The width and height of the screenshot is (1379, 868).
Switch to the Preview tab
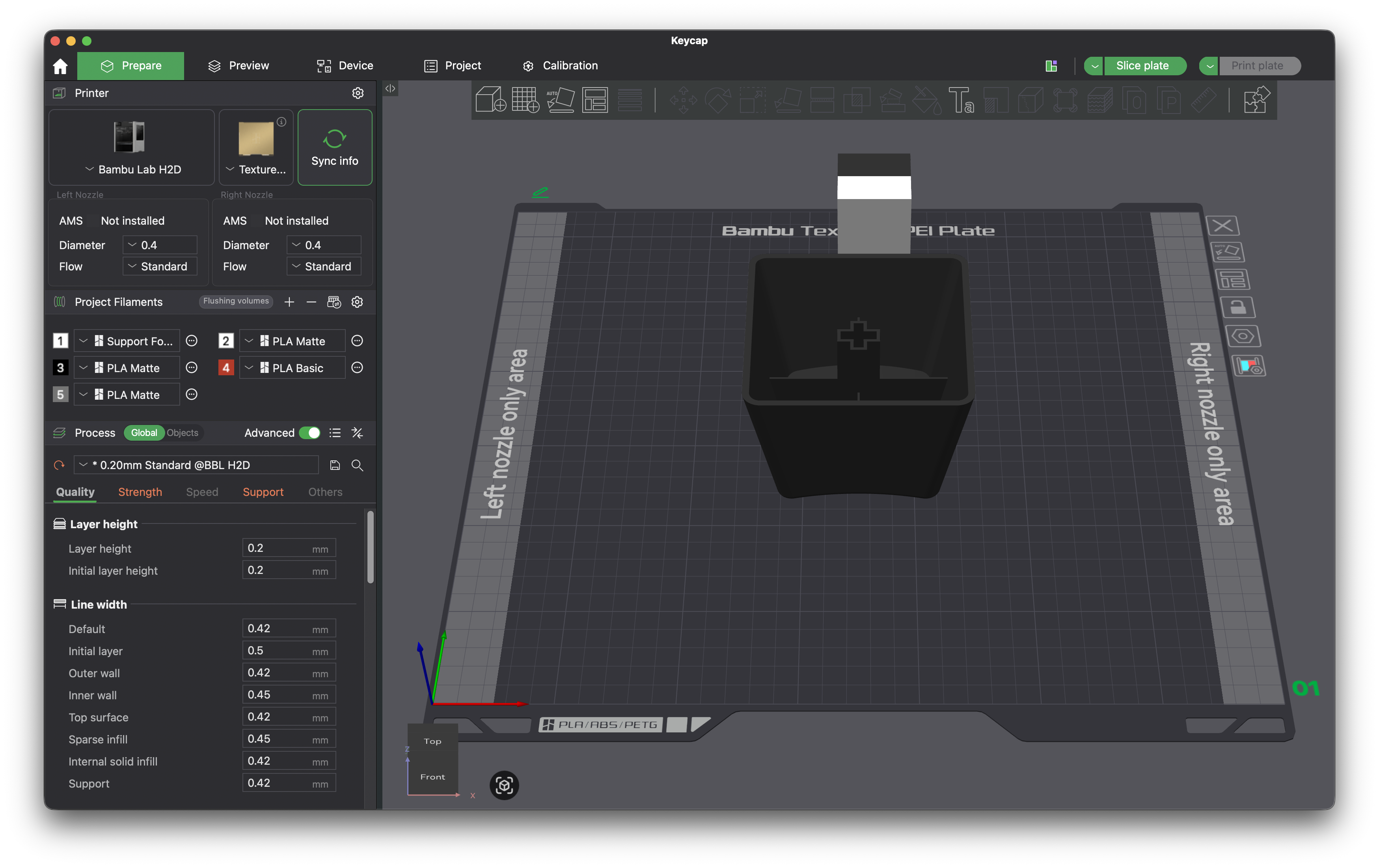(x=239, y=66)
